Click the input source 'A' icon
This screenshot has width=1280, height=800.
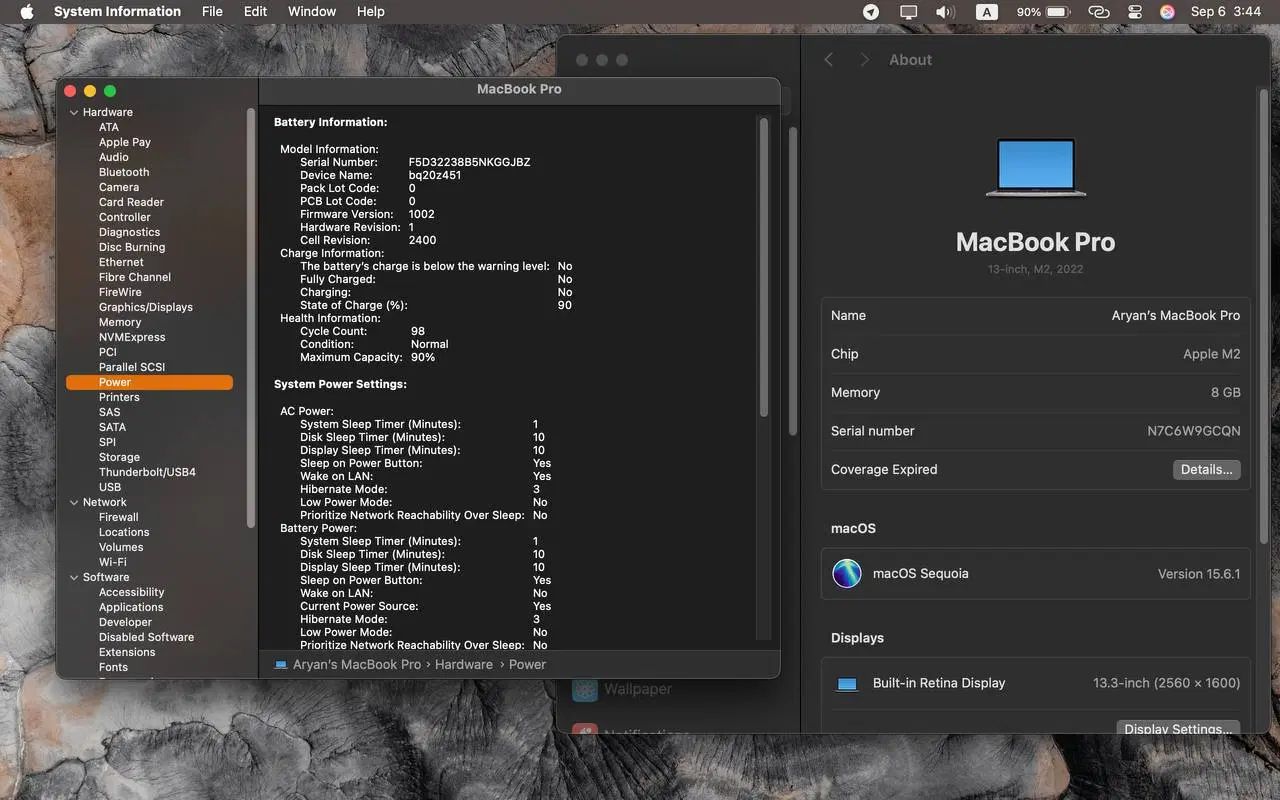(987, 12)
